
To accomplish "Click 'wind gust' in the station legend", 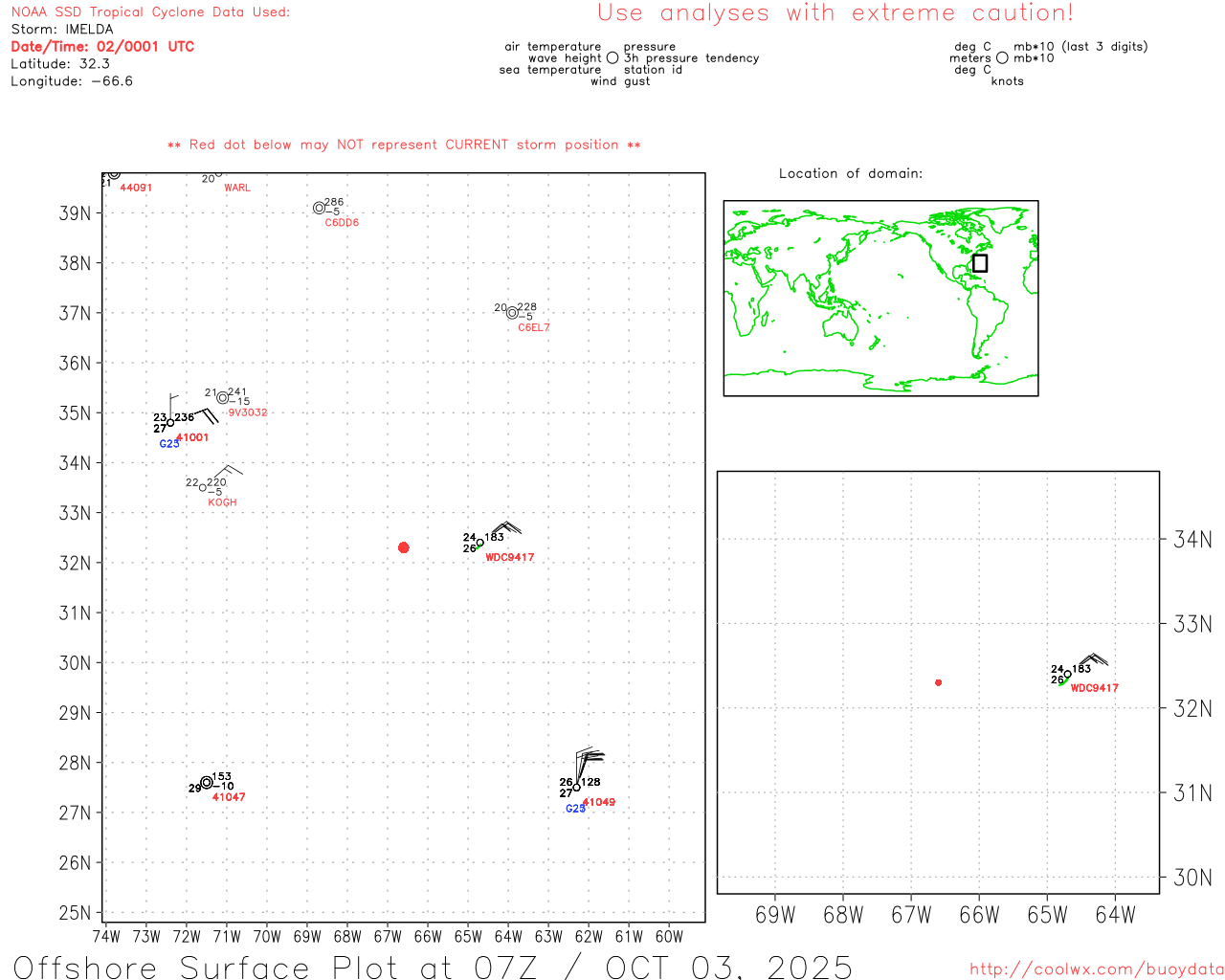I will (620, 81).
